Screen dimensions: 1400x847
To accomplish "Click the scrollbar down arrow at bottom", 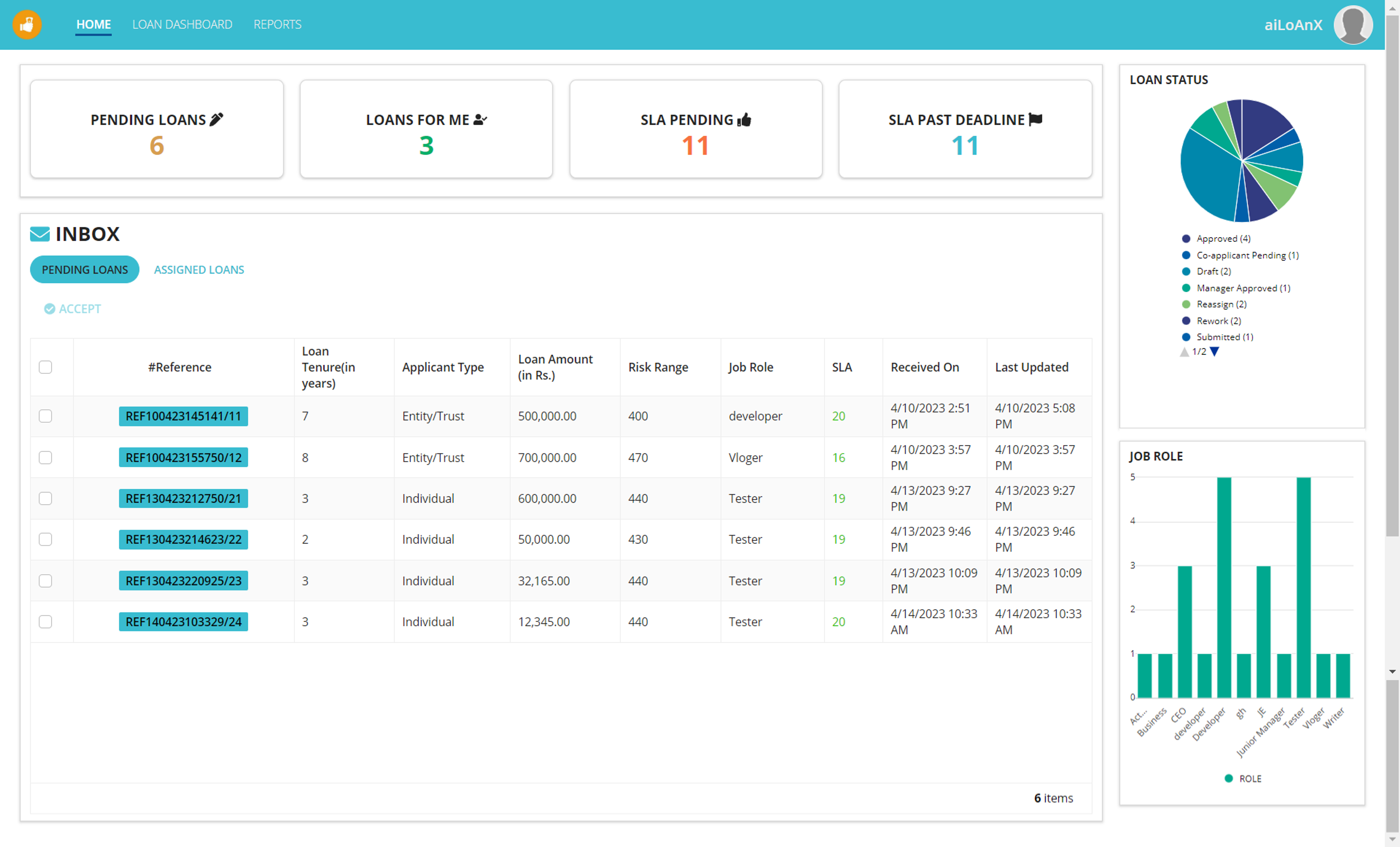I will pos(1392,840).
